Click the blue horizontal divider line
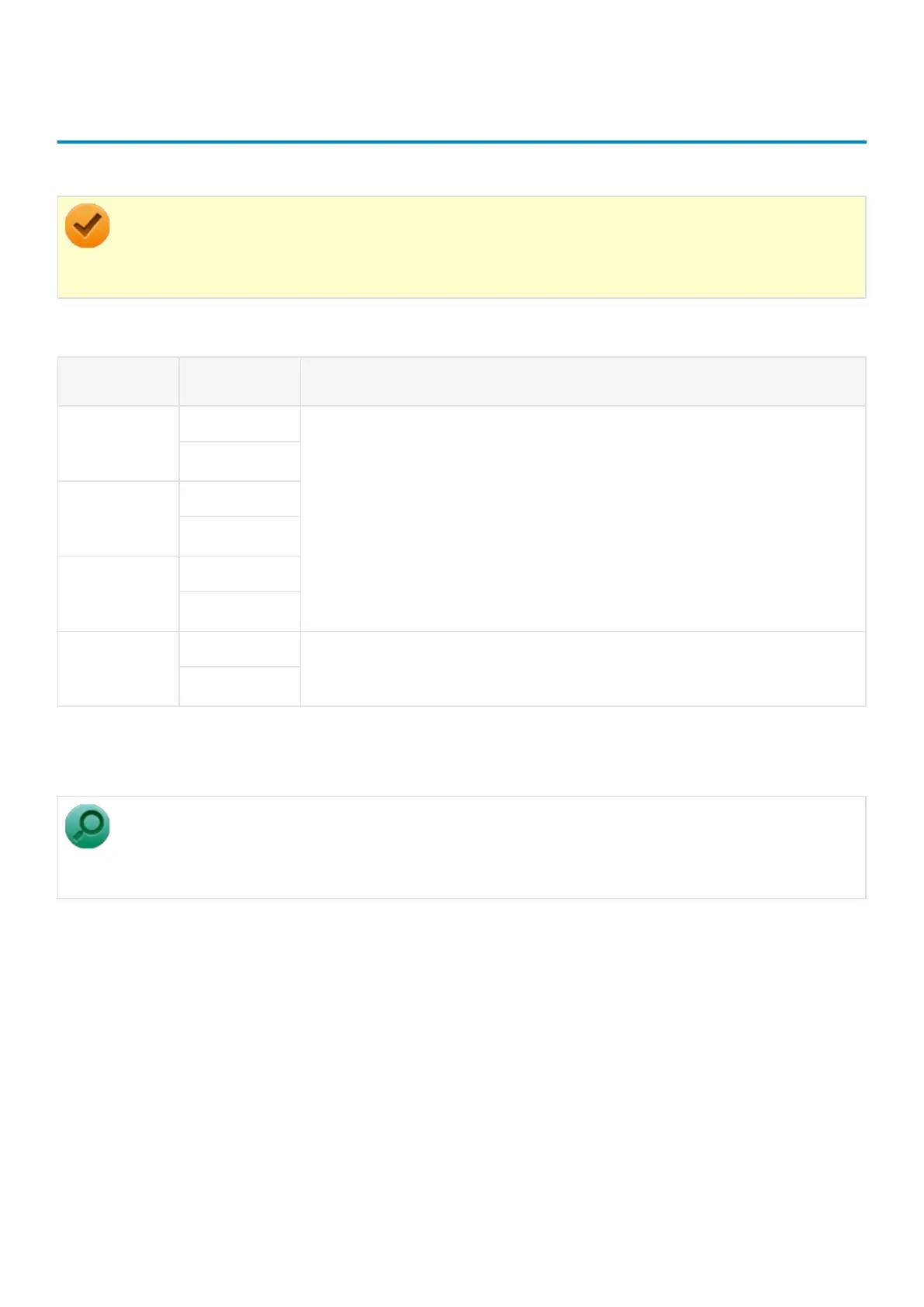This screenshot has width=924, height=1307. [x=462, y=142]
